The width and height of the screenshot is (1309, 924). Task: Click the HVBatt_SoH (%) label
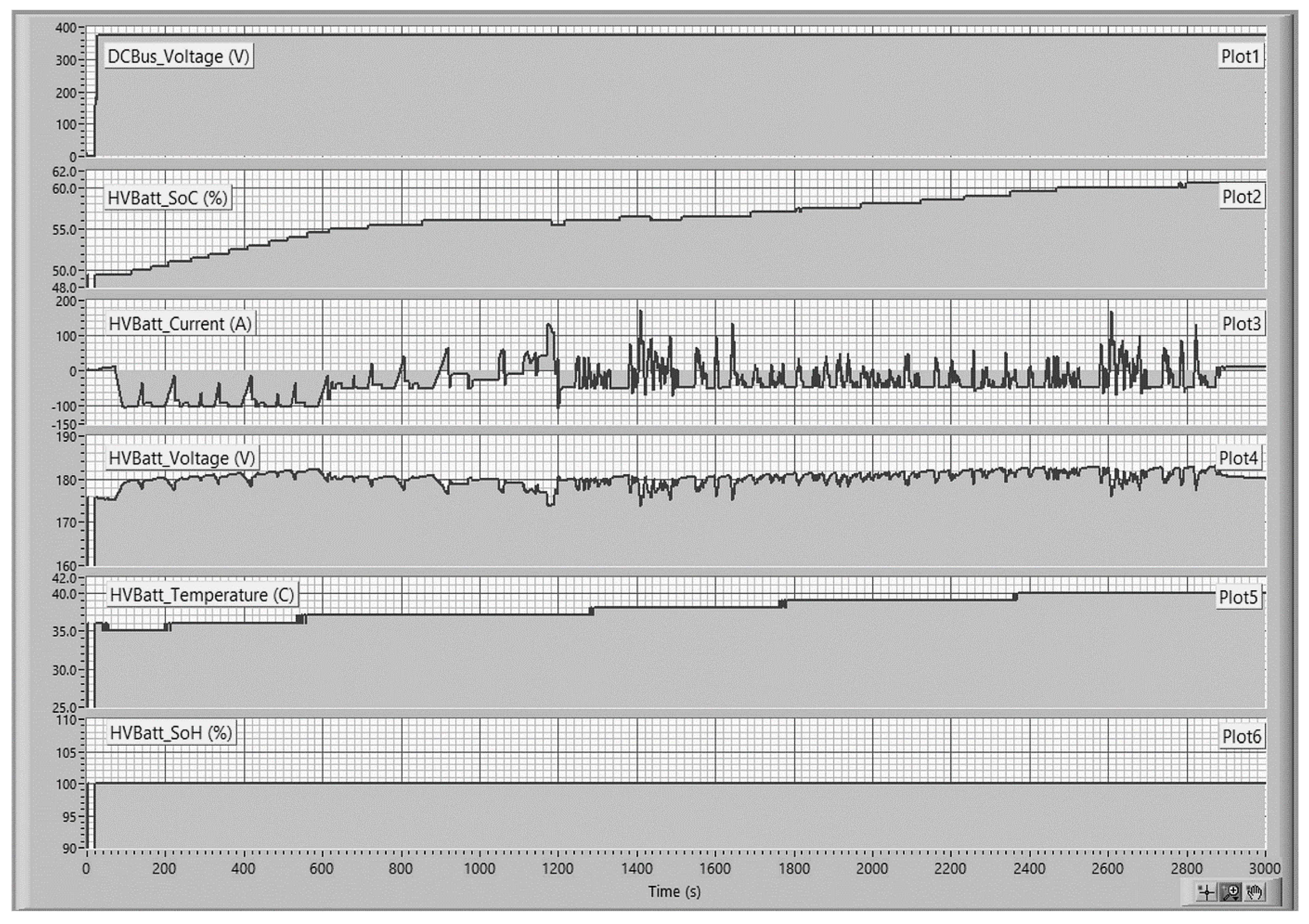(x=171, y=733)
